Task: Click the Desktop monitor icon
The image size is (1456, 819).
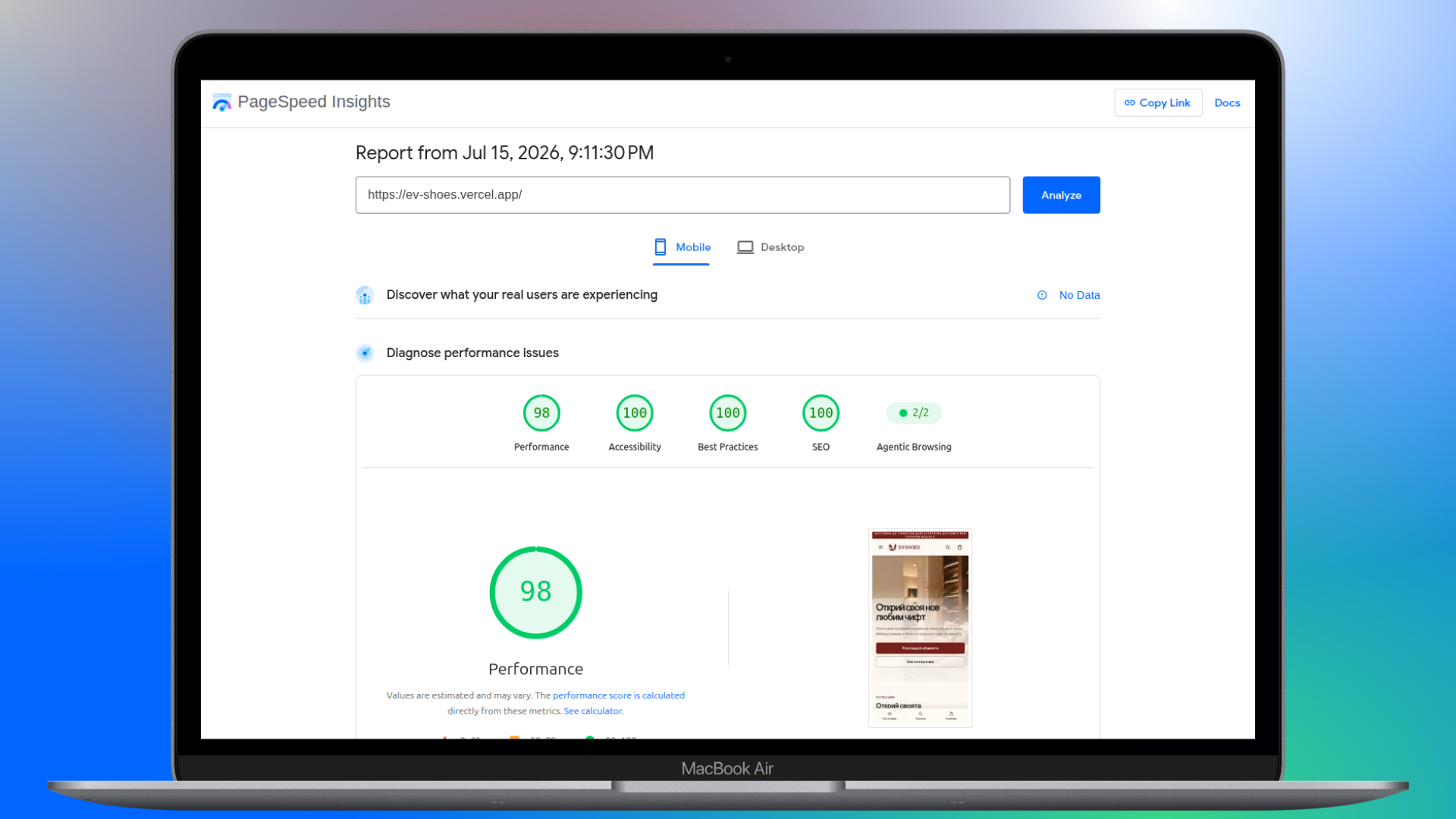Action: pos(745,247)
